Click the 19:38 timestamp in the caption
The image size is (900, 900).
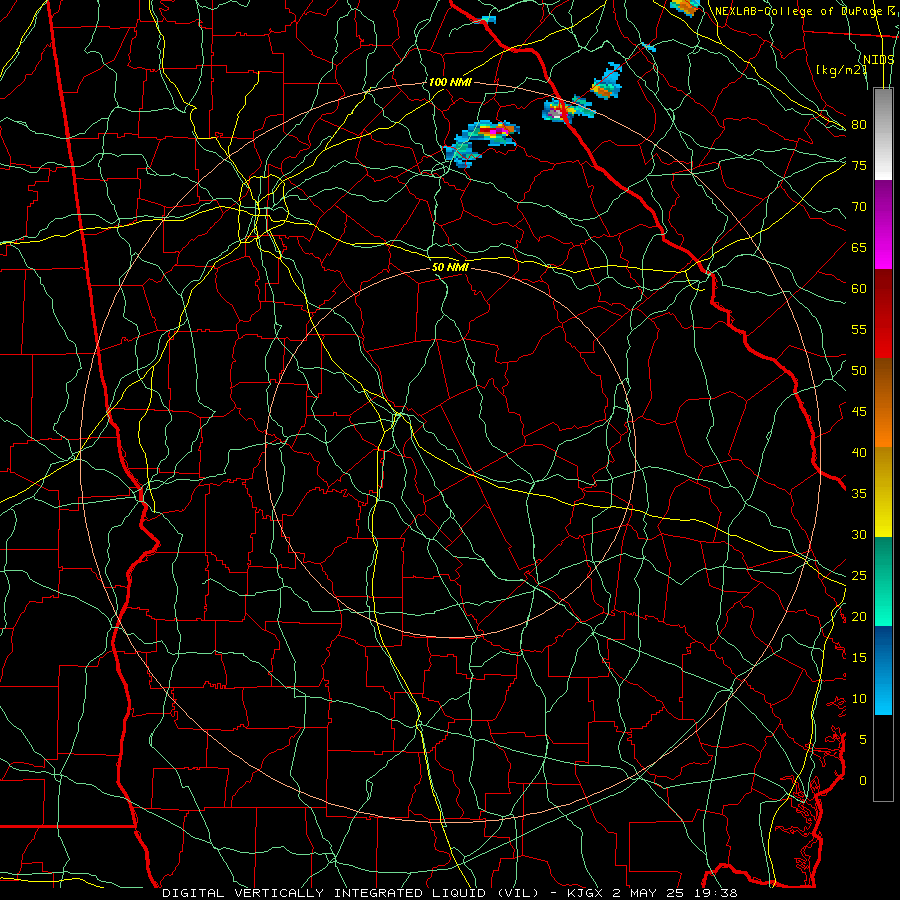(x=715, y=893)
